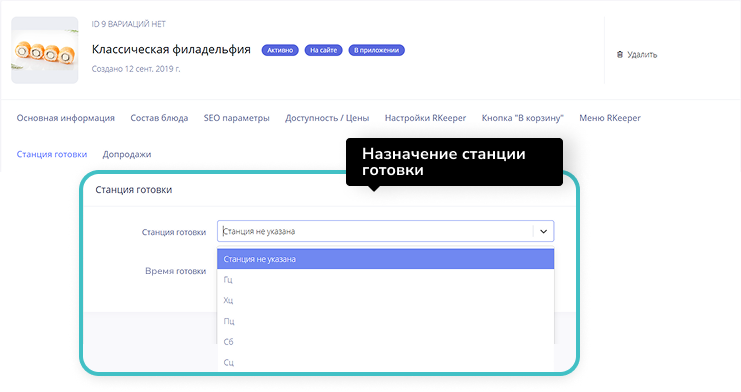The width and height of the screenshot is (741, 392).
Task: Open the Классическая филадельфия product thumbnail
Action: pos(44,50)
